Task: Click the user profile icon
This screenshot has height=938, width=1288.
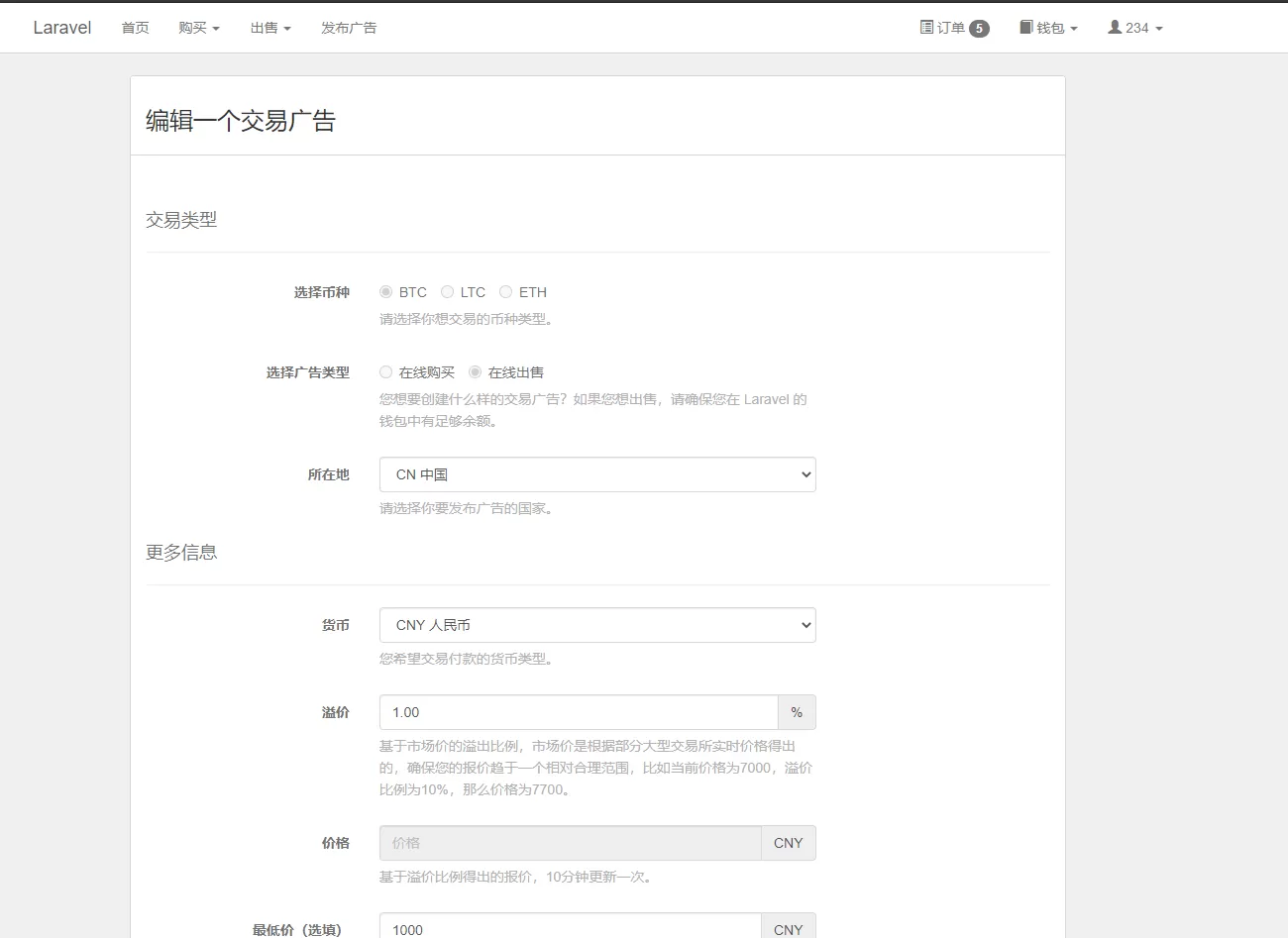Action: click(x=1115, y=28)
